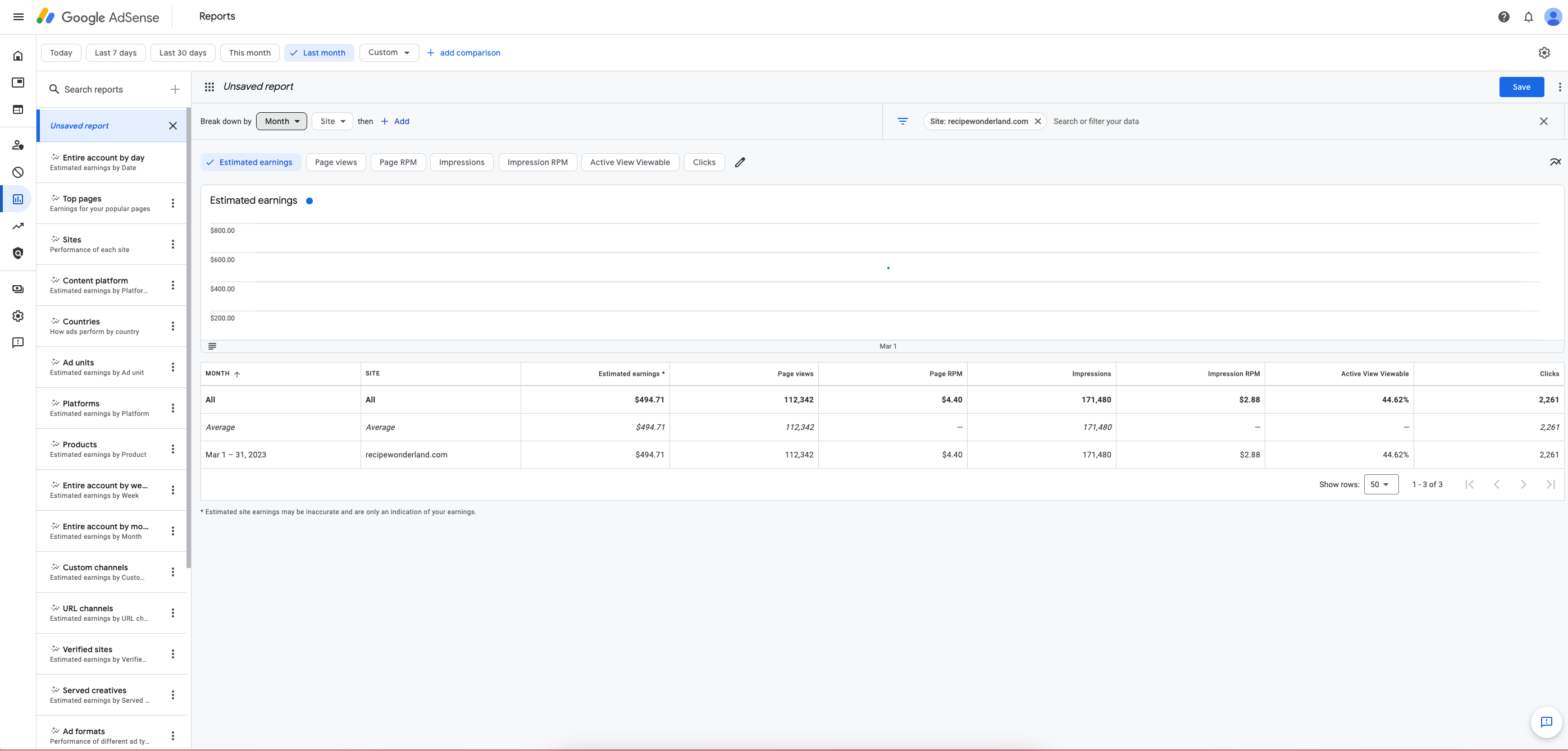The image size is (1568, 751).
Task: Open Account settings gear in sidebar
Action: pos(19,316)
